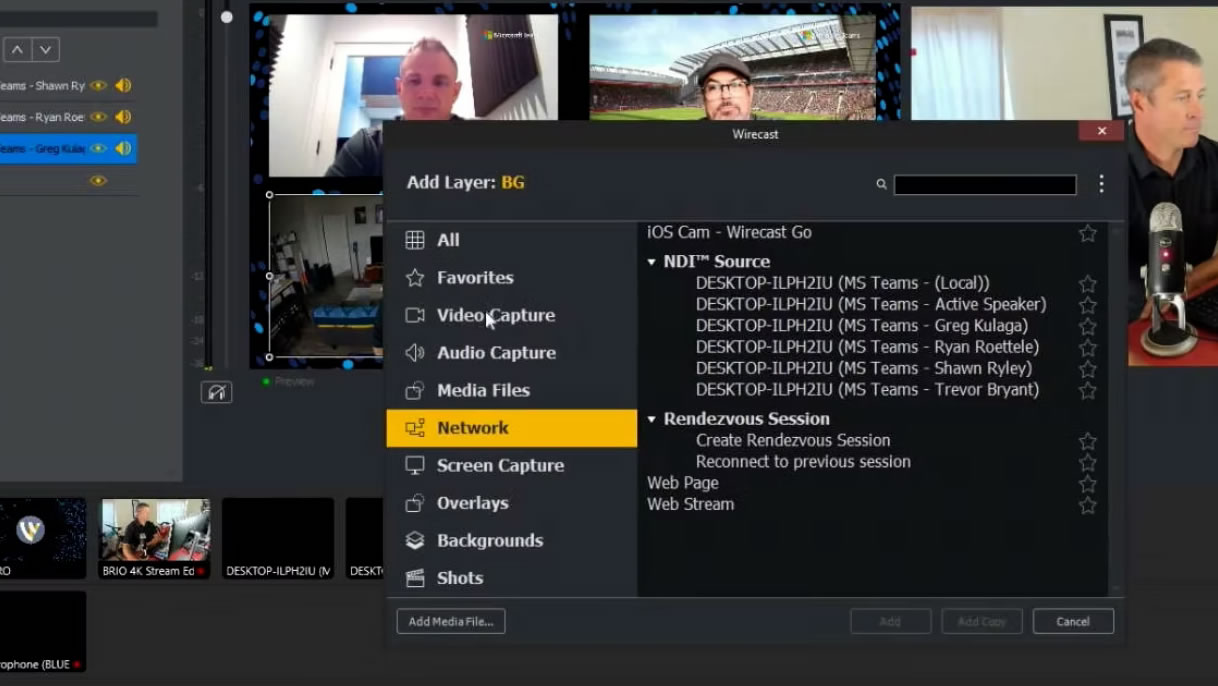Click the Media Files icon
This screenshot has width=1218, height=686.
[415, 390]
